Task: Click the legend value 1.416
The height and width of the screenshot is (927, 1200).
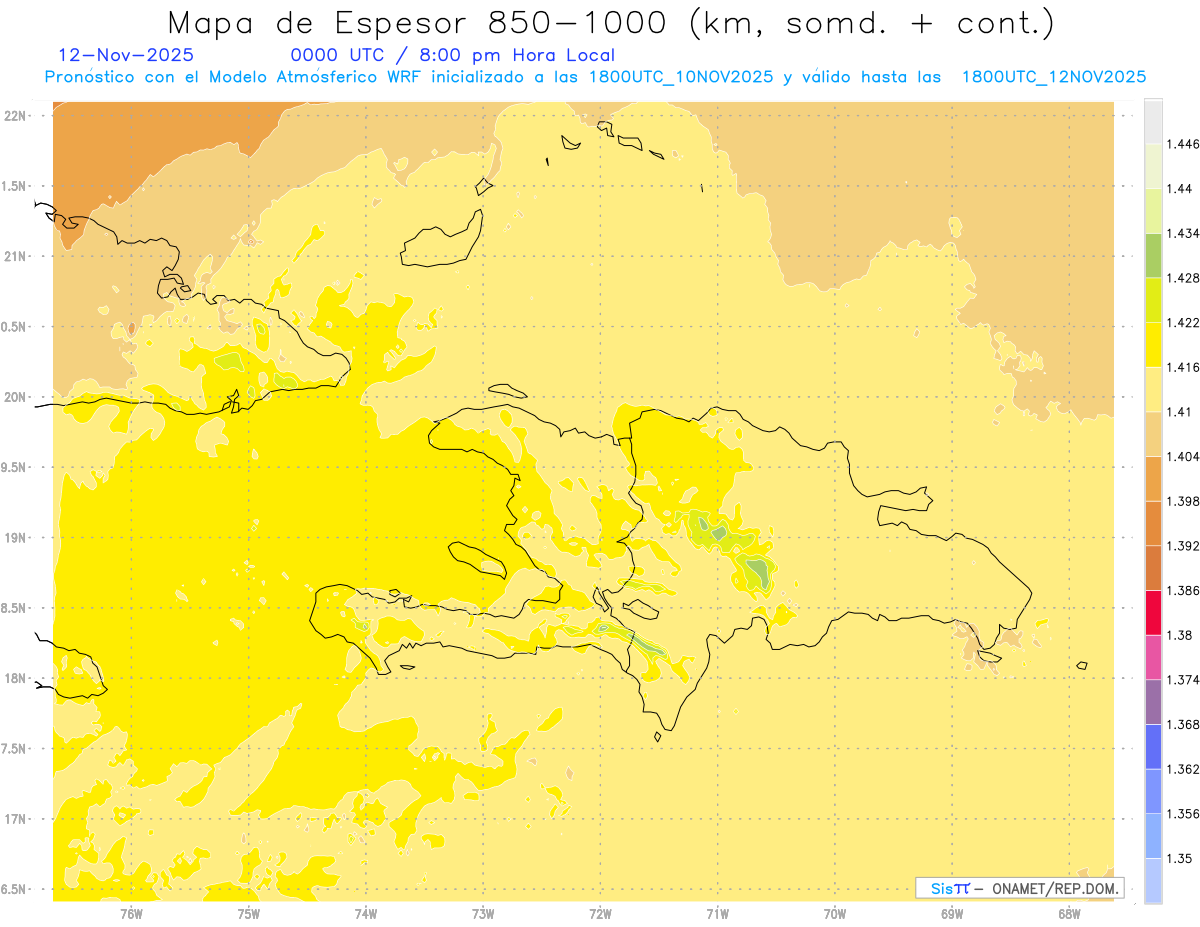Action: [1183, 367]
